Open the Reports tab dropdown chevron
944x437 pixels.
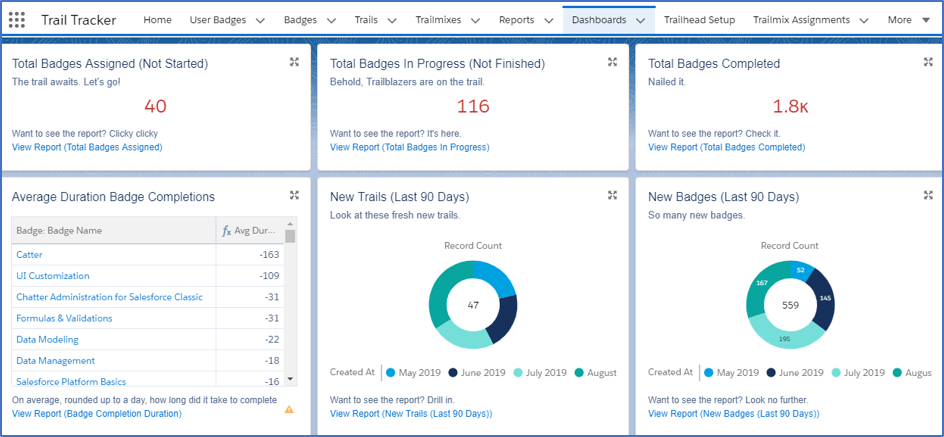tap(548, 20)
